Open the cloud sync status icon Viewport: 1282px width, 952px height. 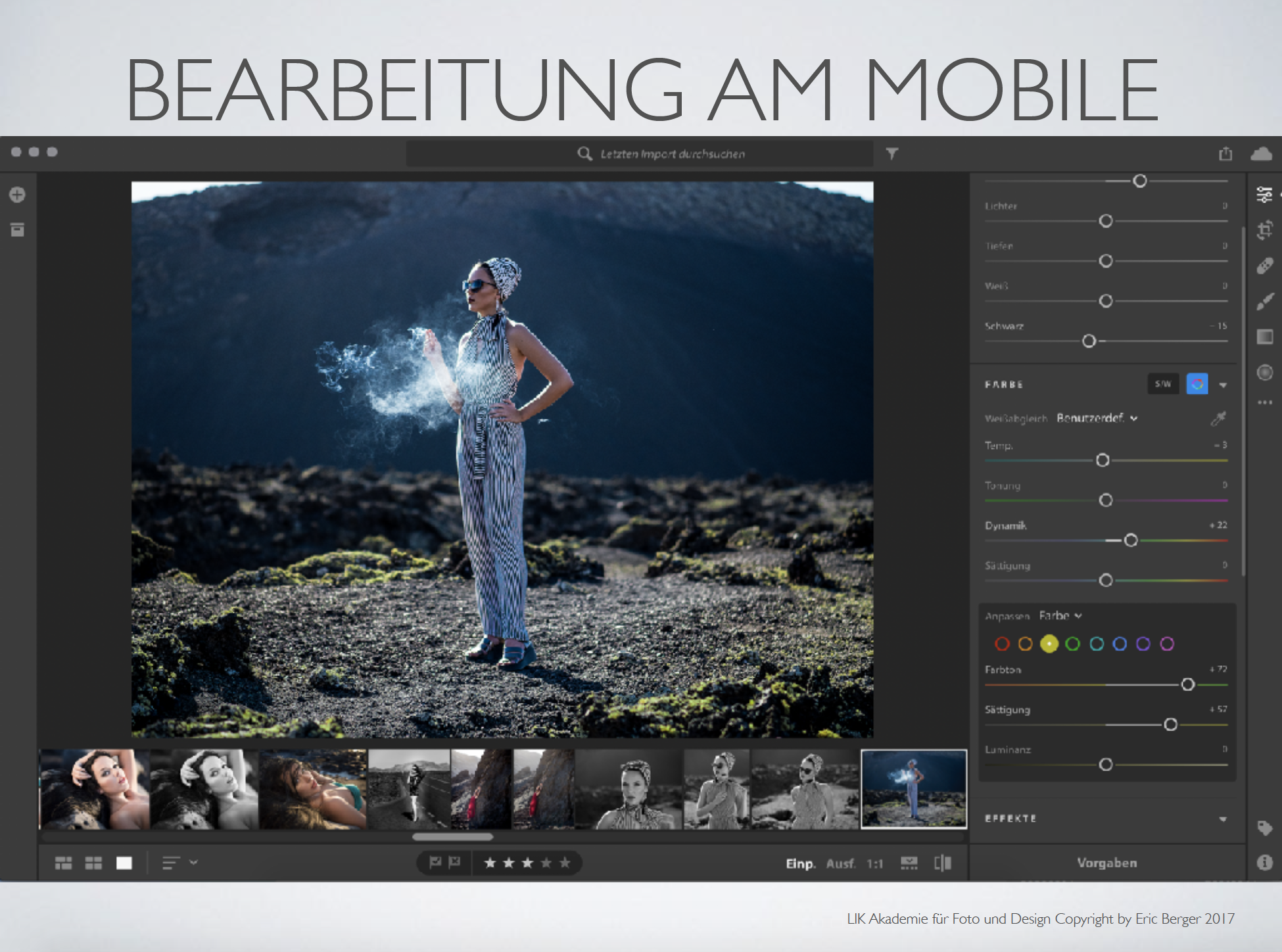coord(1261,154)
